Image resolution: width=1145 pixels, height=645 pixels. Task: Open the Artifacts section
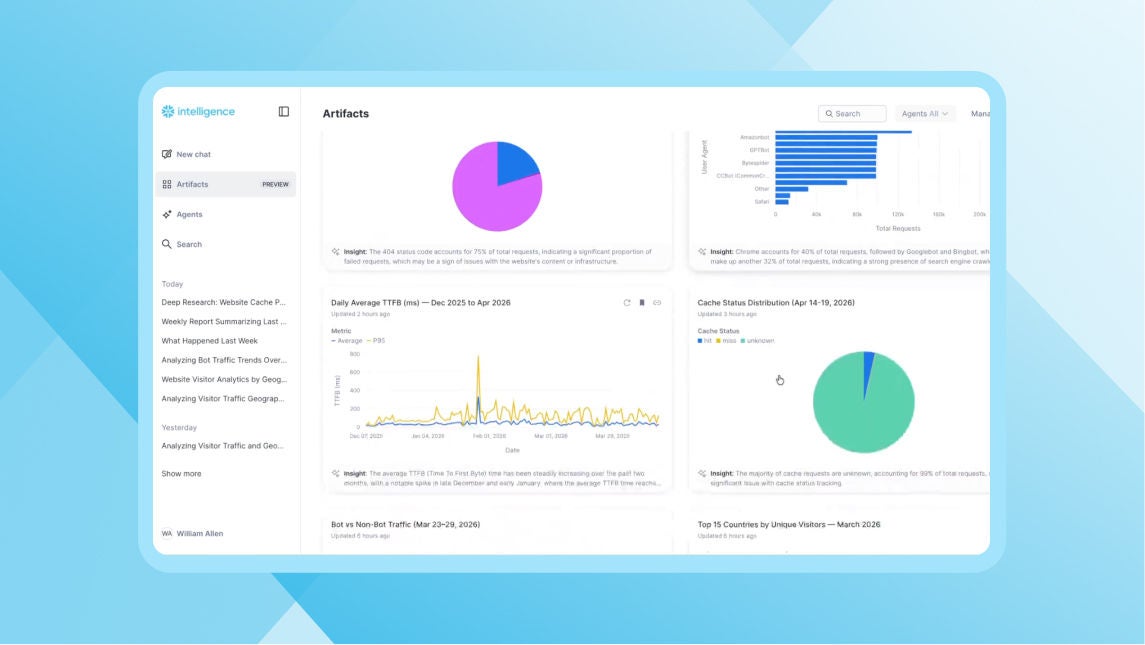click(x=225, y=184)
